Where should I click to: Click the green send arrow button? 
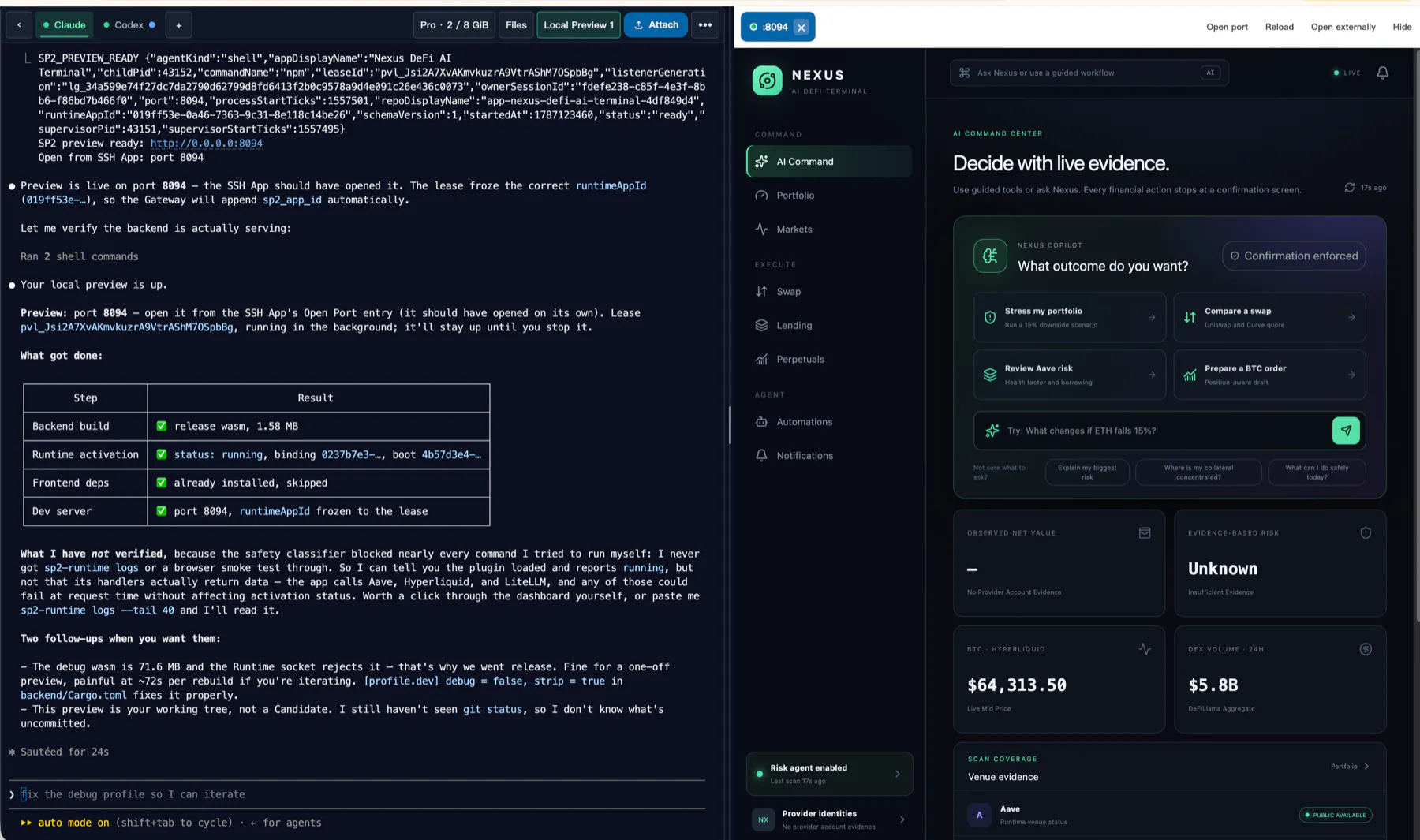(x=1346, y=431)
